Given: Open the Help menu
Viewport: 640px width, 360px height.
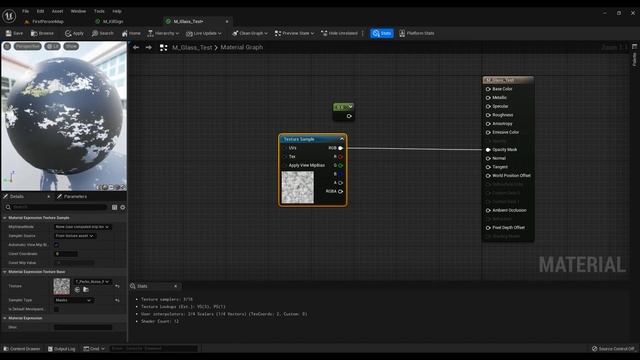Looking at the screenshot, I should [117, 11].
